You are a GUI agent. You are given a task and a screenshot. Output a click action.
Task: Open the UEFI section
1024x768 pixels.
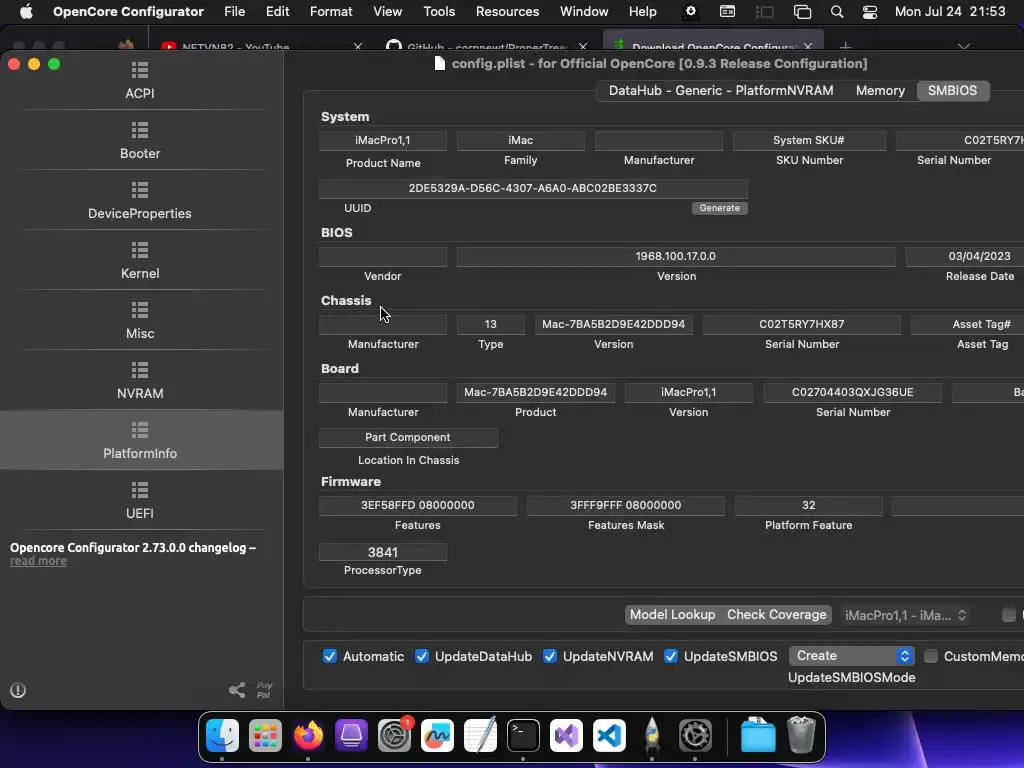(140, 501)
